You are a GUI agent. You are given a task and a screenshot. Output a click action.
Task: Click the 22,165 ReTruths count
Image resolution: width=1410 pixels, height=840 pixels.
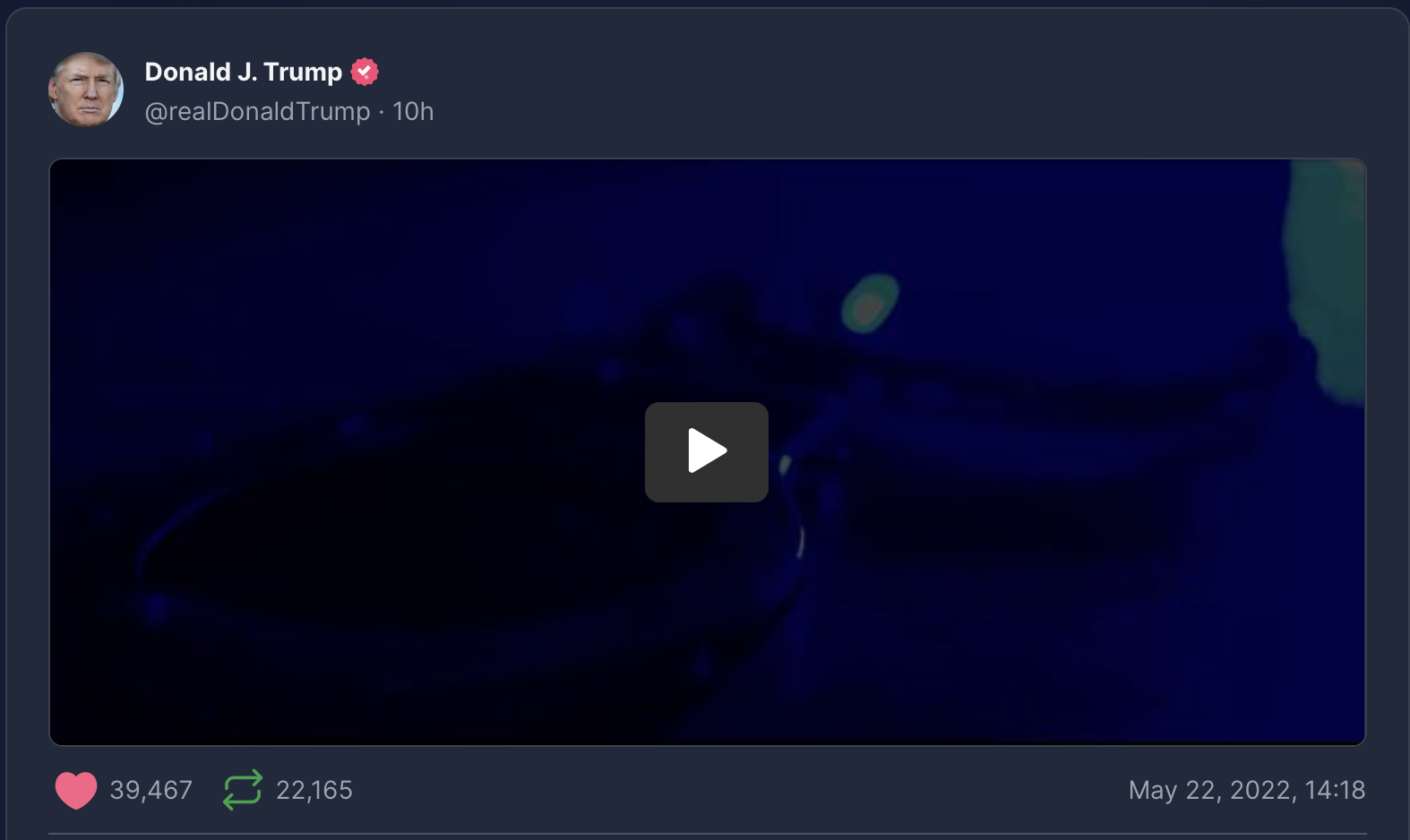tap(314, 790)
